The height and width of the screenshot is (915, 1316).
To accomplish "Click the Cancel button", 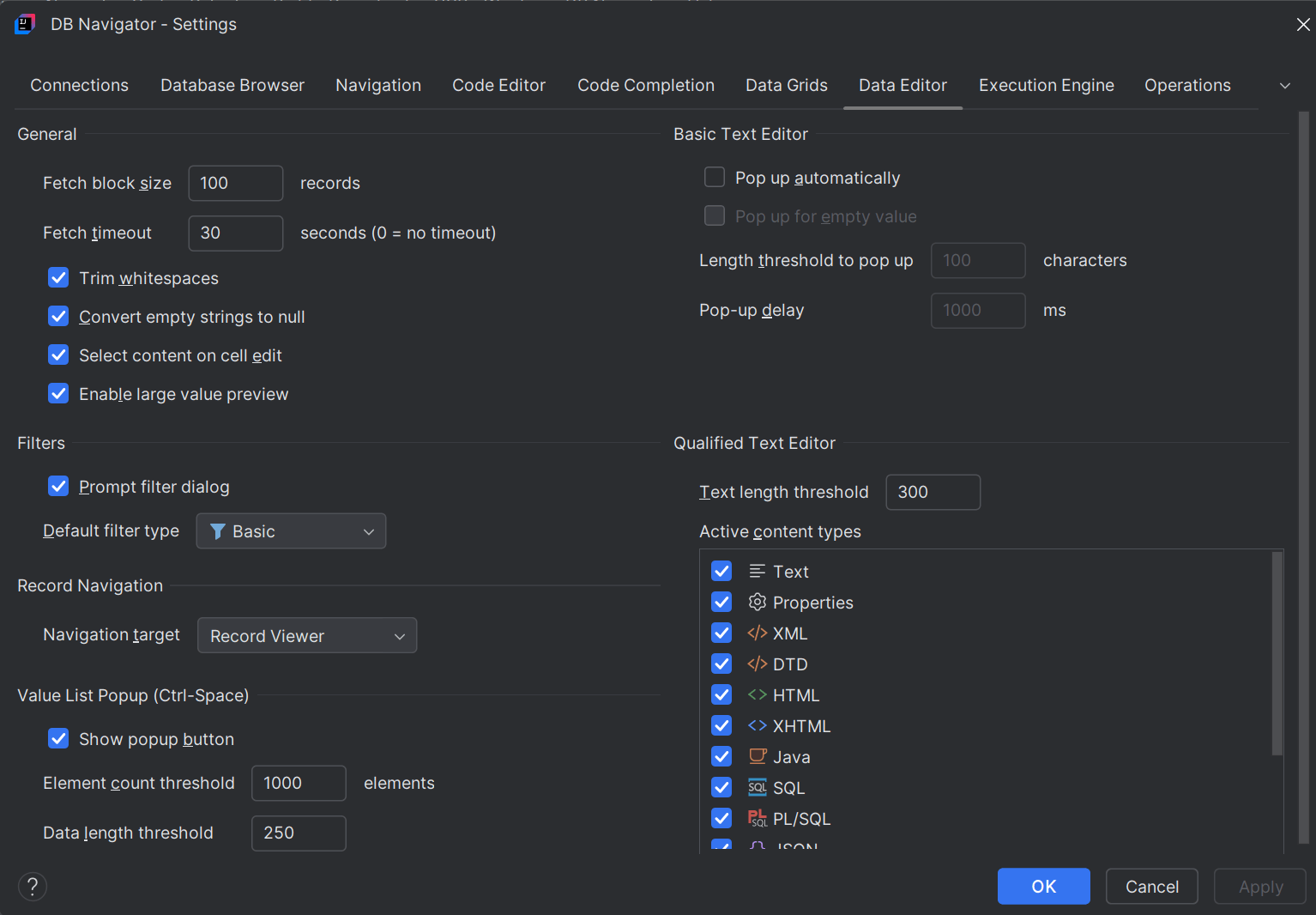I will click(1151, 886).
